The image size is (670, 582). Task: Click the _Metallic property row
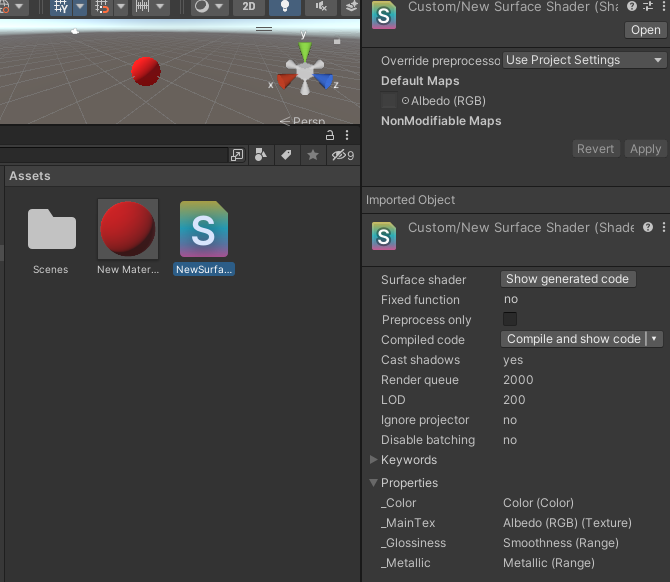tap(515, 563)
